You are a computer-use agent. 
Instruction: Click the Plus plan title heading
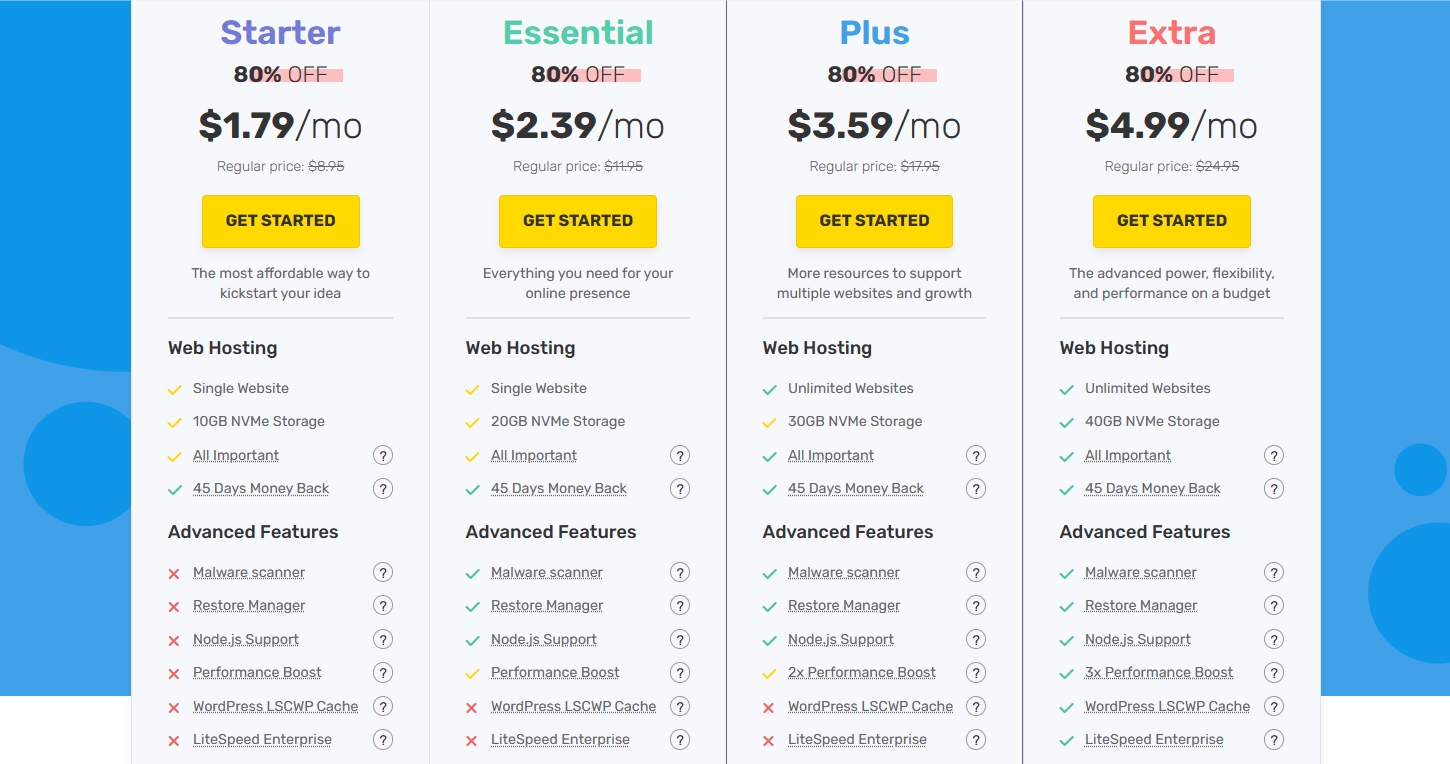(874, 33)
